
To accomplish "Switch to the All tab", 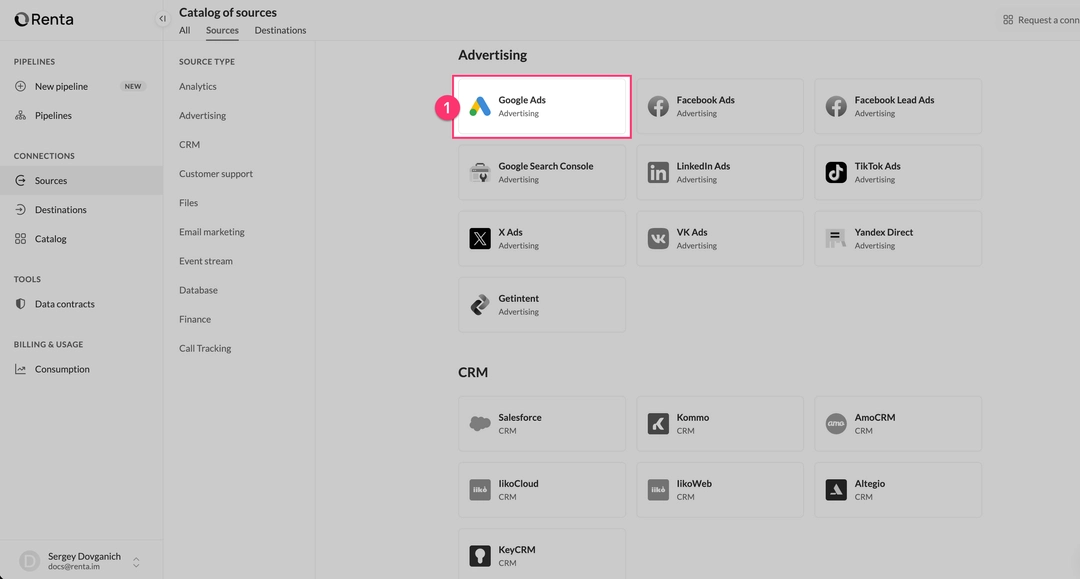I will (x=184, y=30).
